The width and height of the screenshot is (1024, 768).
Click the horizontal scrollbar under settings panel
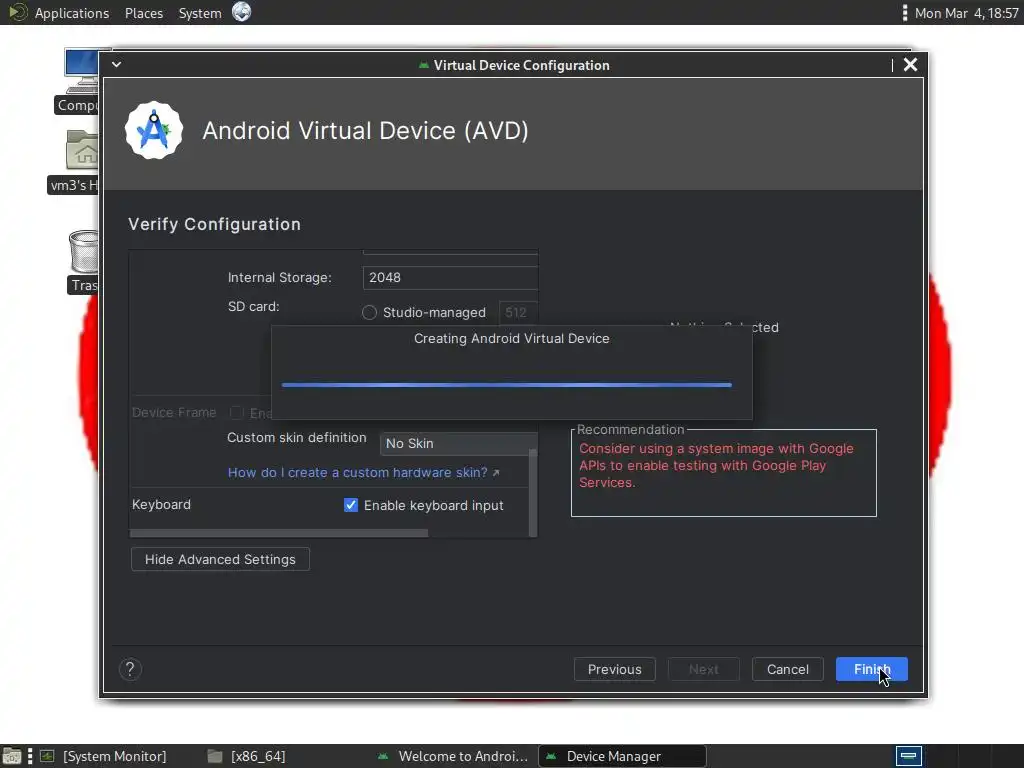[279, 533]
